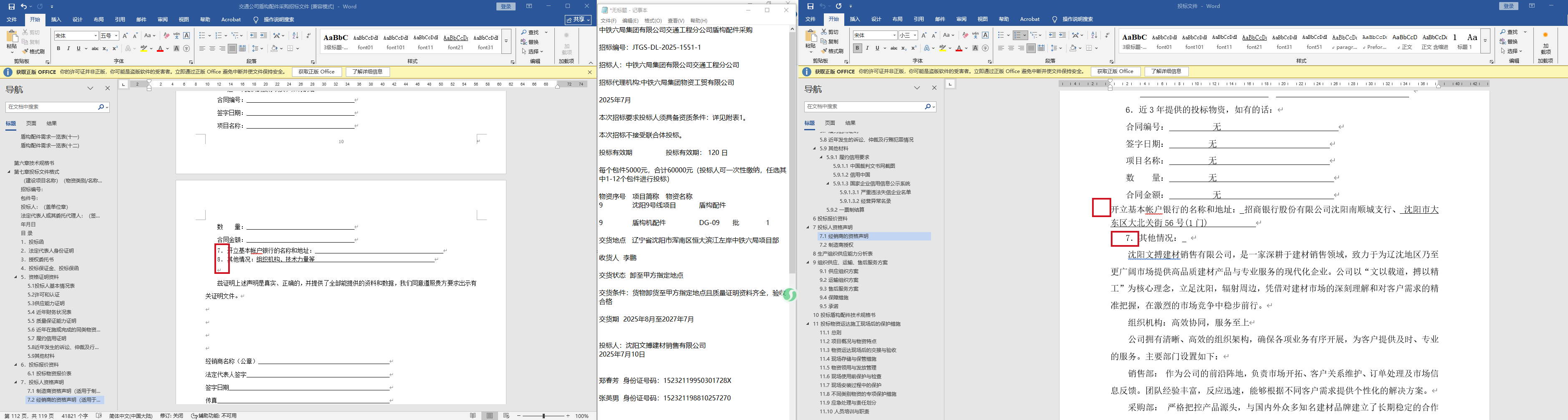1568x420 pixels.
Task: Switch to Web Layout view in 招标文件 status bar
Action: [x=506, y=416]
